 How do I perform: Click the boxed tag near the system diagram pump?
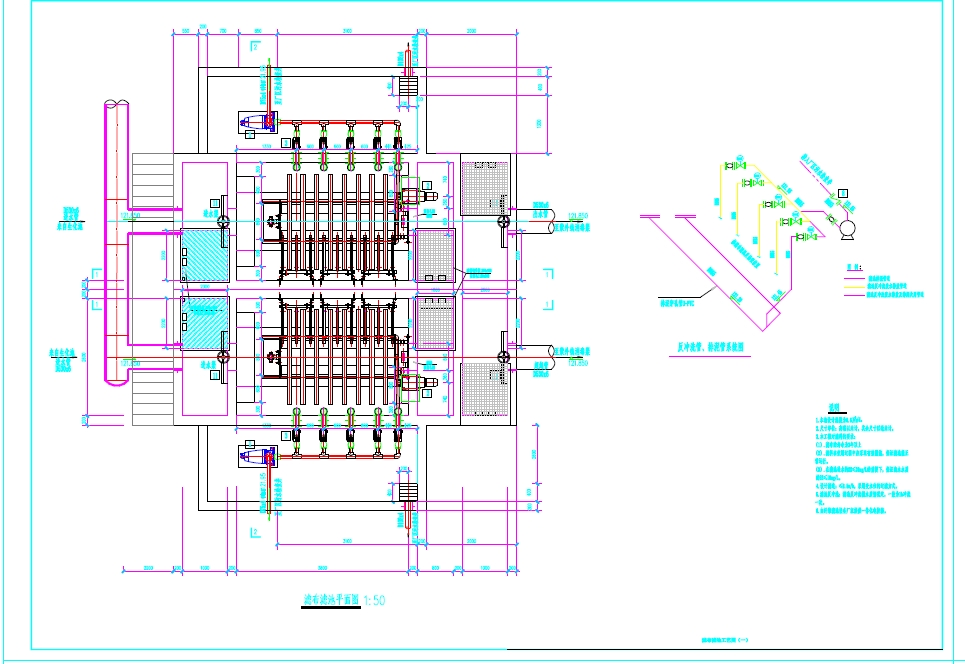(x=844, y=194)
